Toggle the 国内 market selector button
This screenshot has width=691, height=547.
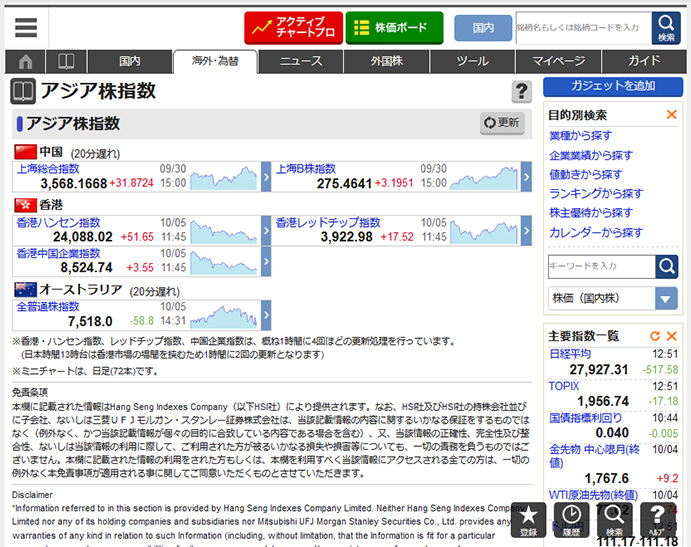tap(483, 28)
